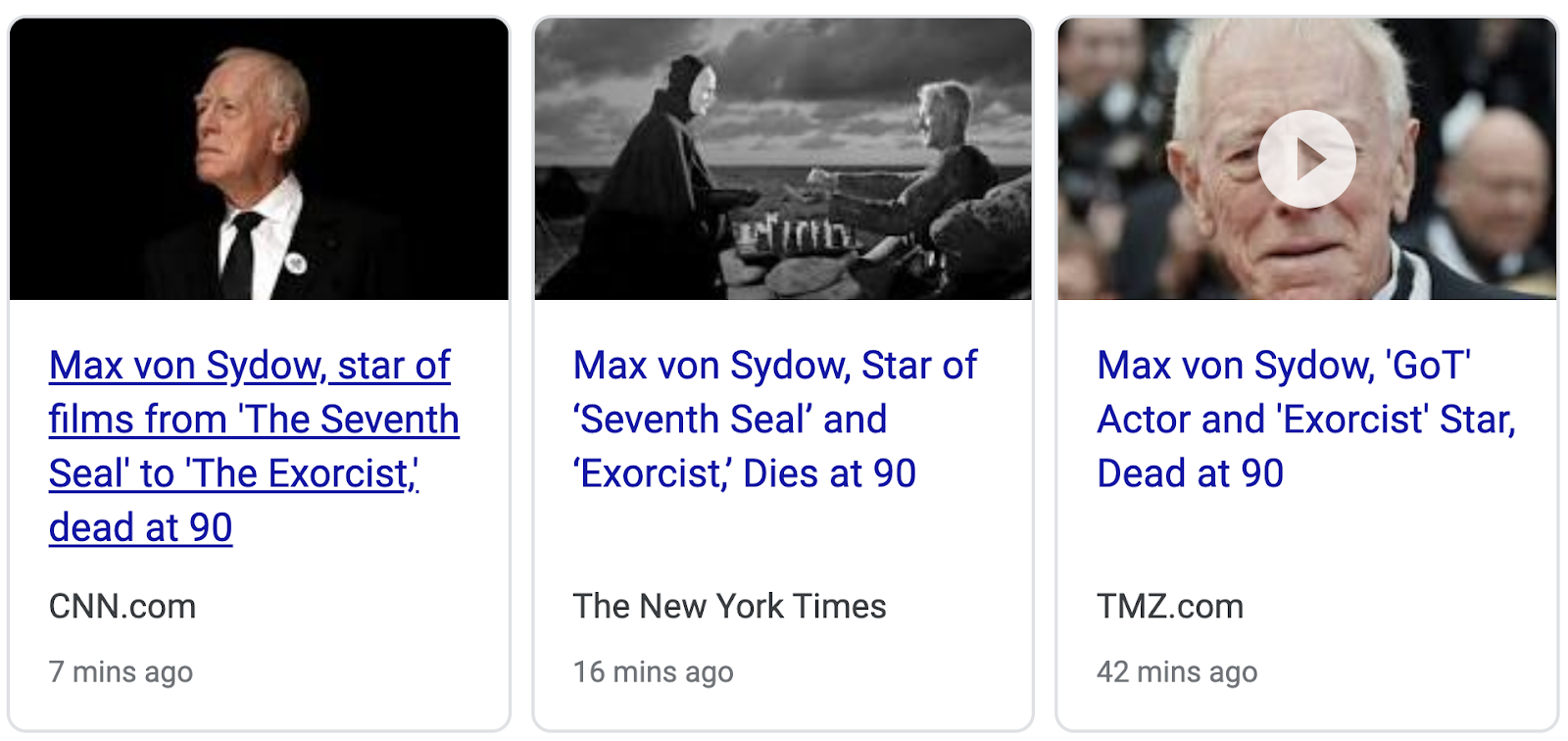Click 'dead at 90' in CNN headline

click(x=141, y=528)
